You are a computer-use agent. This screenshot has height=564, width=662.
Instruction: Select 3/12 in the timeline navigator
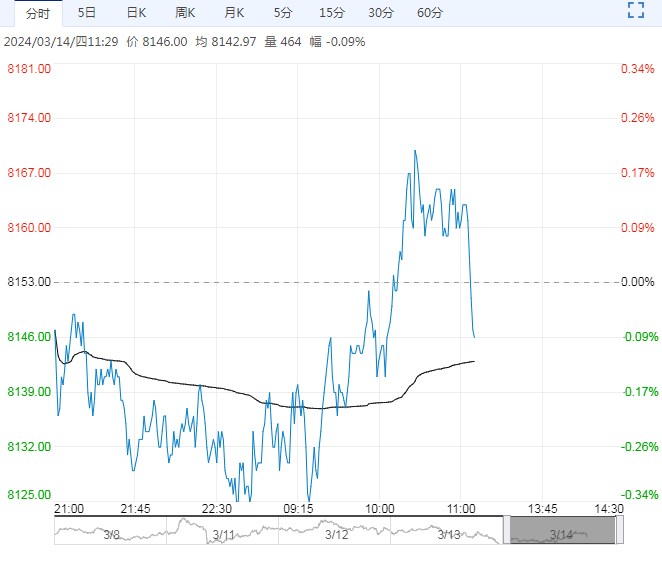[336, 536]
